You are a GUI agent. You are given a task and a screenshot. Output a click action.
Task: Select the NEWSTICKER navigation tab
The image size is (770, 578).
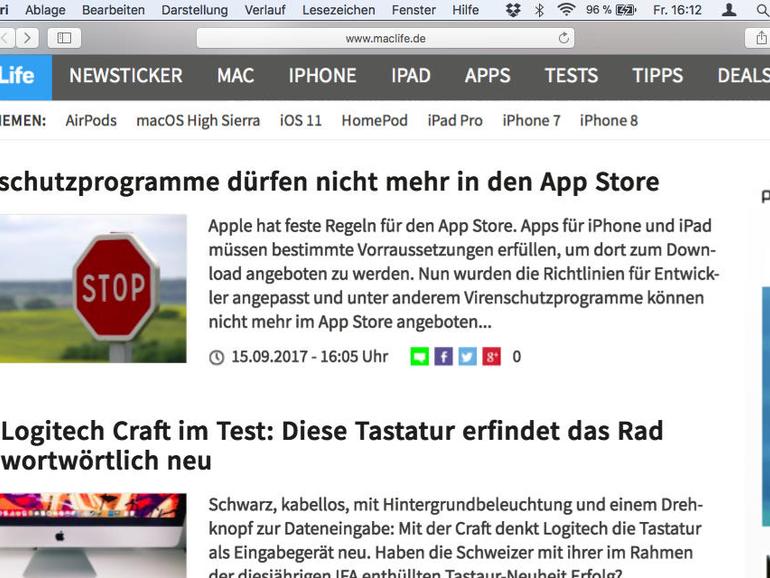click(x=126, y=76)
